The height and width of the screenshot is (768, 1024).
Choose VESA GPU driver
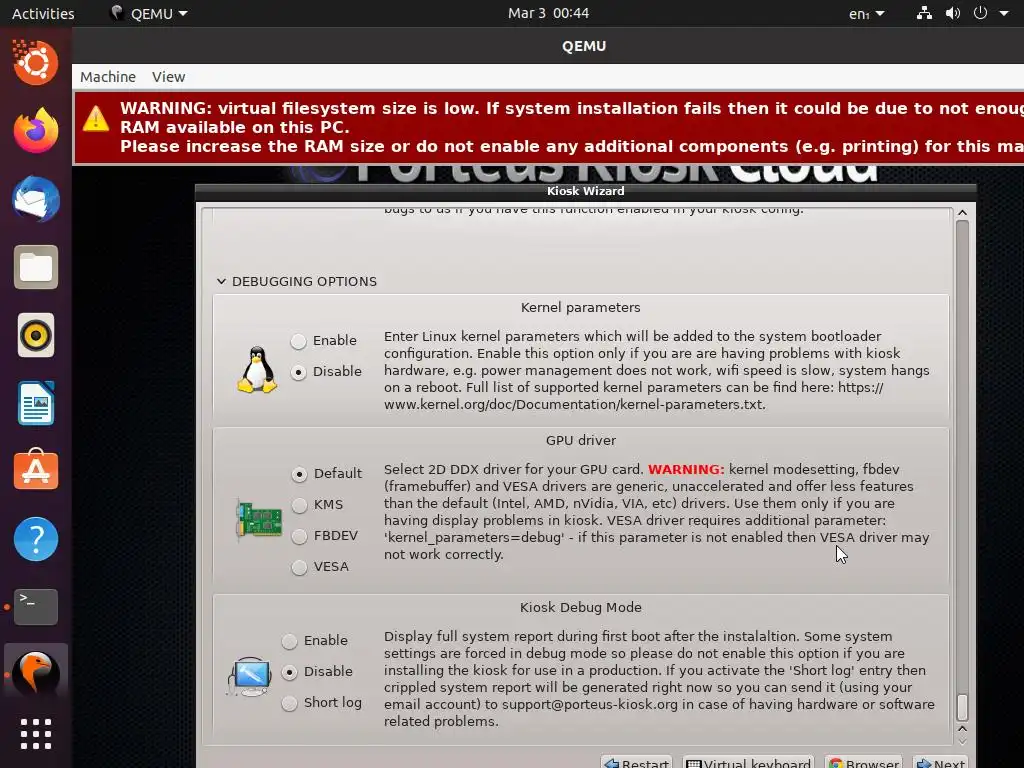click(x=299, y=568)
